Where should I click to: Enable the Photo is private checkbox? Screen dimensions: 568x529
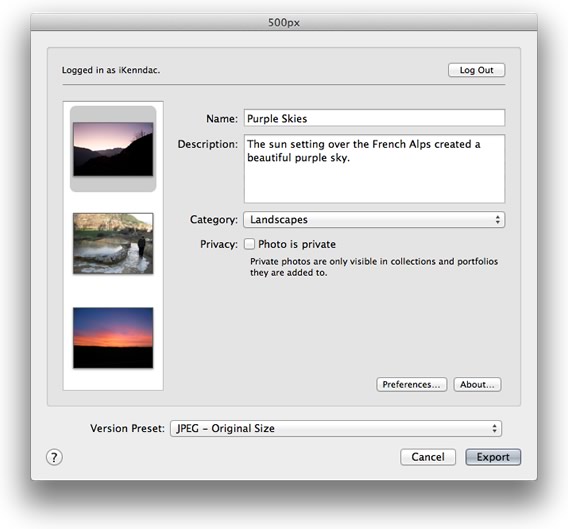click(249, 244)
